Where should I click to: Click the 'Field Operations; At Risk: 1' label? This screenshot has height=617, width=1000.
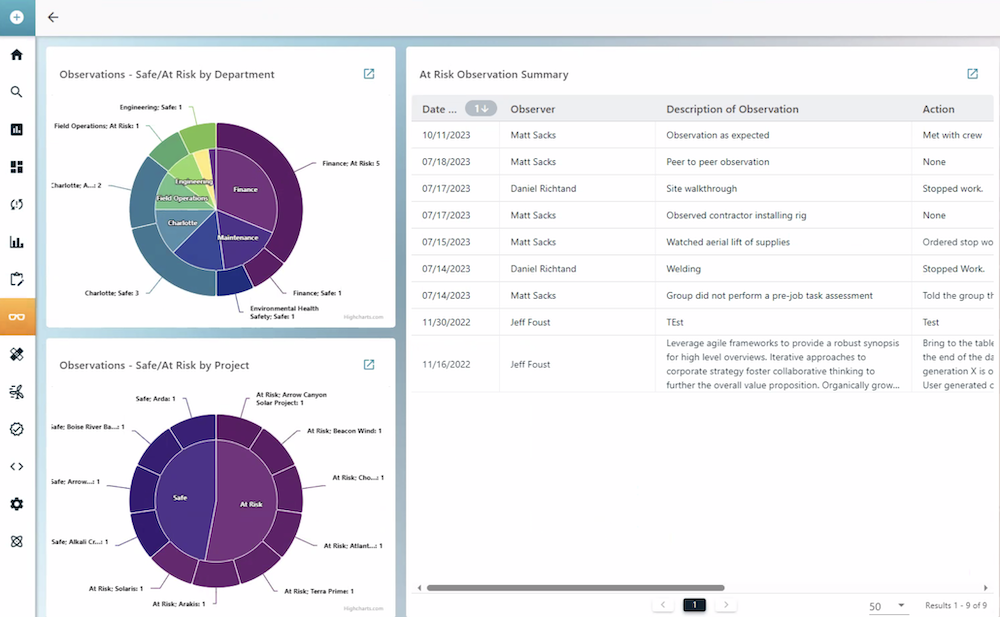[x=96, y=126]
